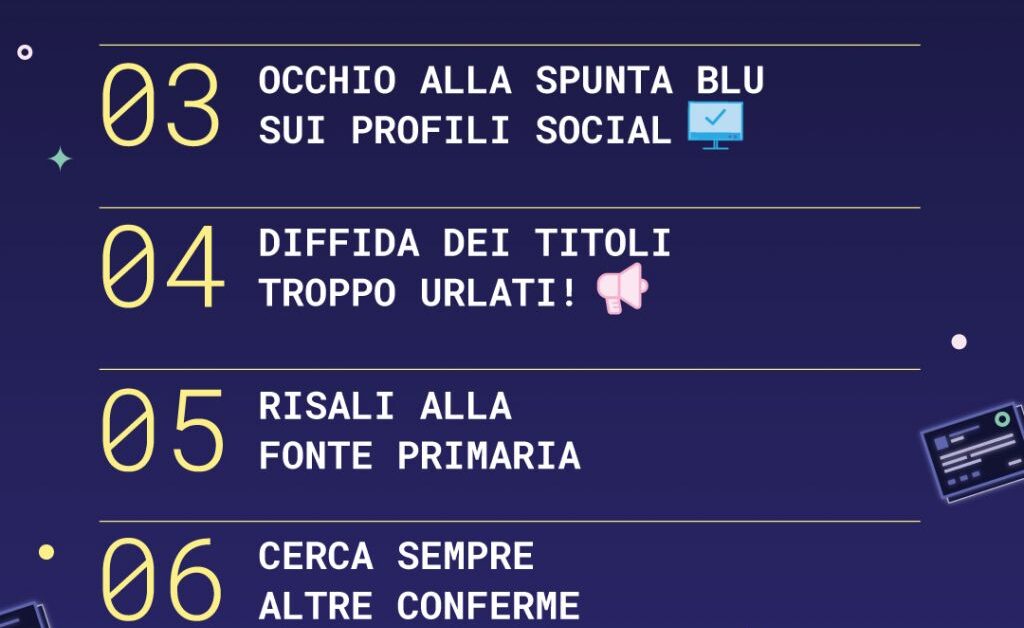This screenshot has width=1024, height=628.
Task: Click the blue monitor checkmark icon
Action: pyautogui.click(x=715, y=125)
